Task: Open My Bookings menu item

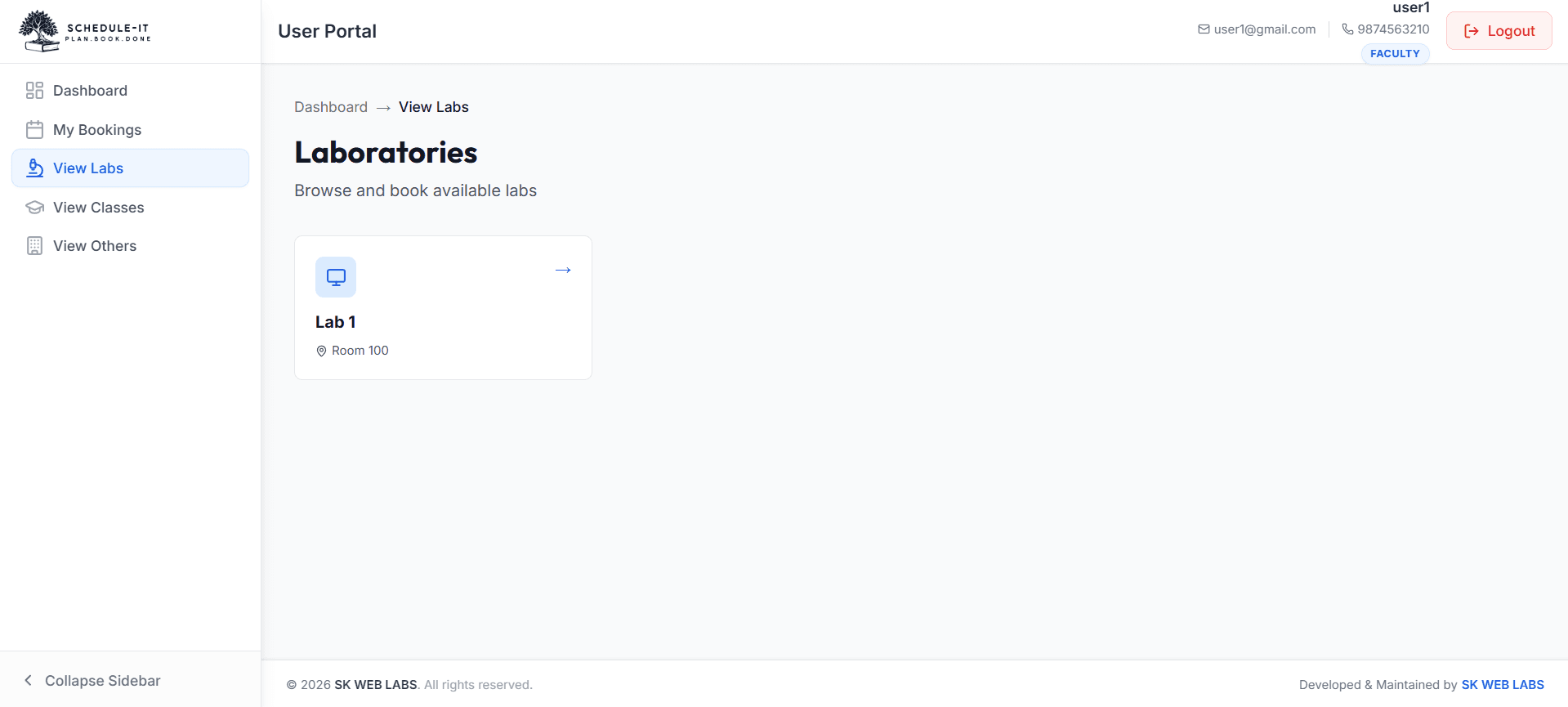Action: (97, 130)
